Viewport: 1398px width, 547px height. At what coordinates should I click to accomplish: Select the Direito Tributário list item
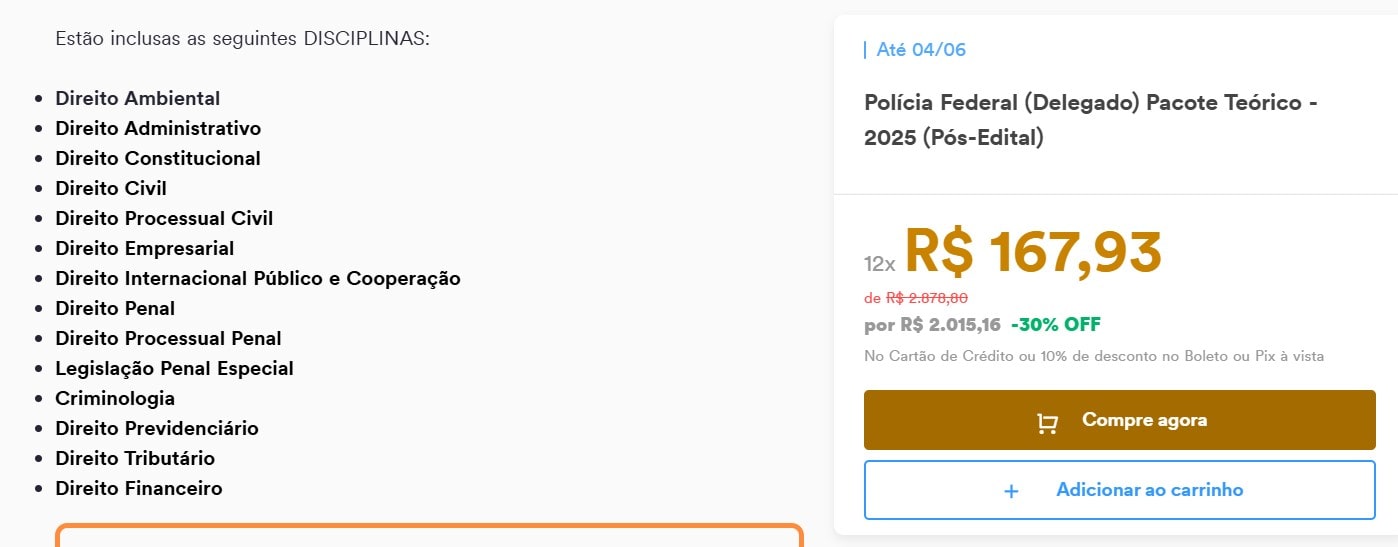coord(135,458)
